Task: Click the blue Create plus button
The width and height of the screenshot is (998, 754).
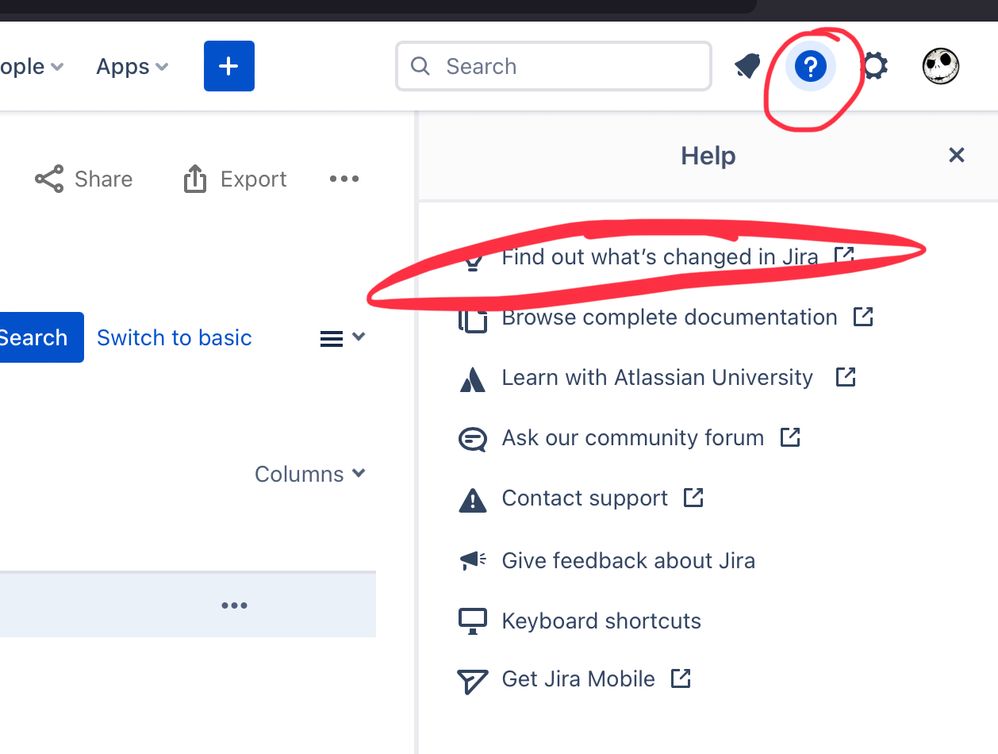Action: coord(229,66)
